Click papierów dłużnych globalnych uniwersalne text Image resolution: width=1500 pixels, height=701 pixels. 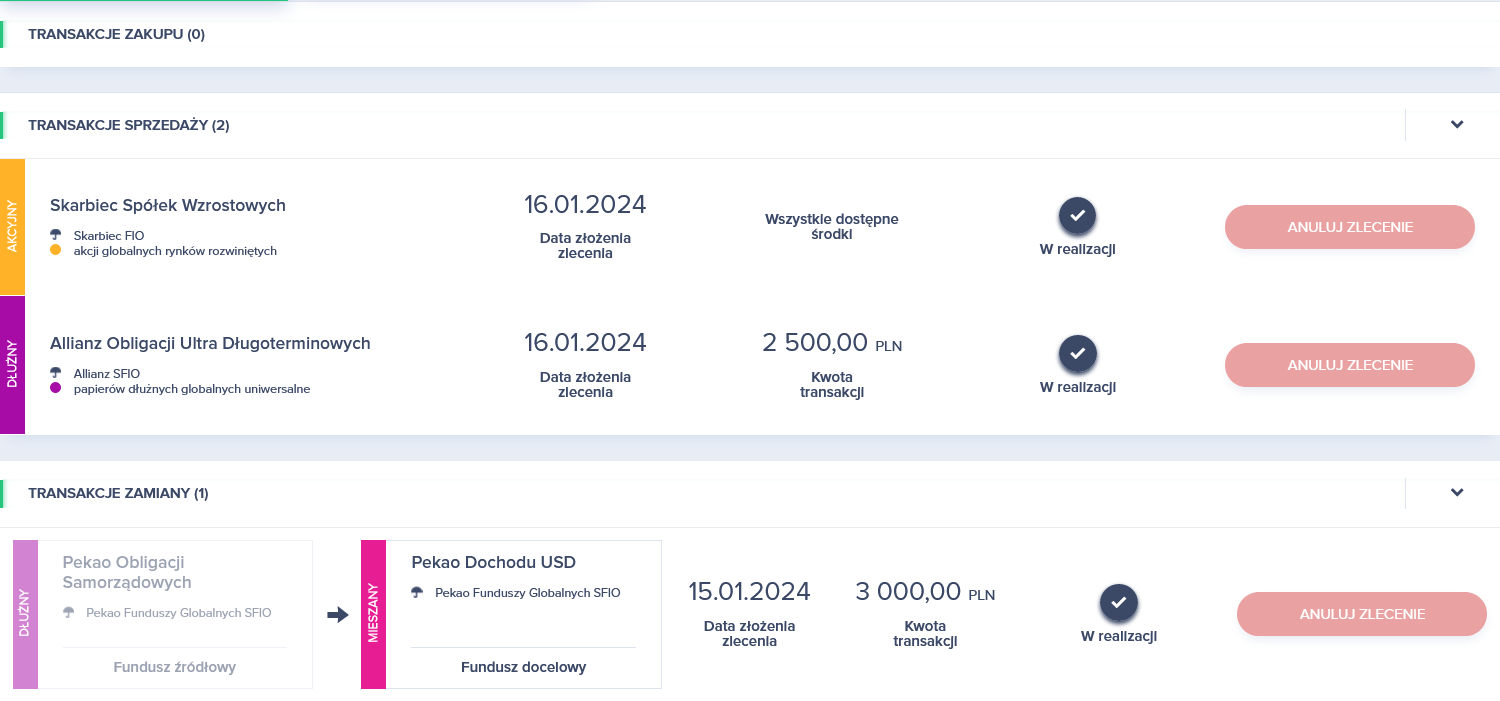tap(192, 389)
